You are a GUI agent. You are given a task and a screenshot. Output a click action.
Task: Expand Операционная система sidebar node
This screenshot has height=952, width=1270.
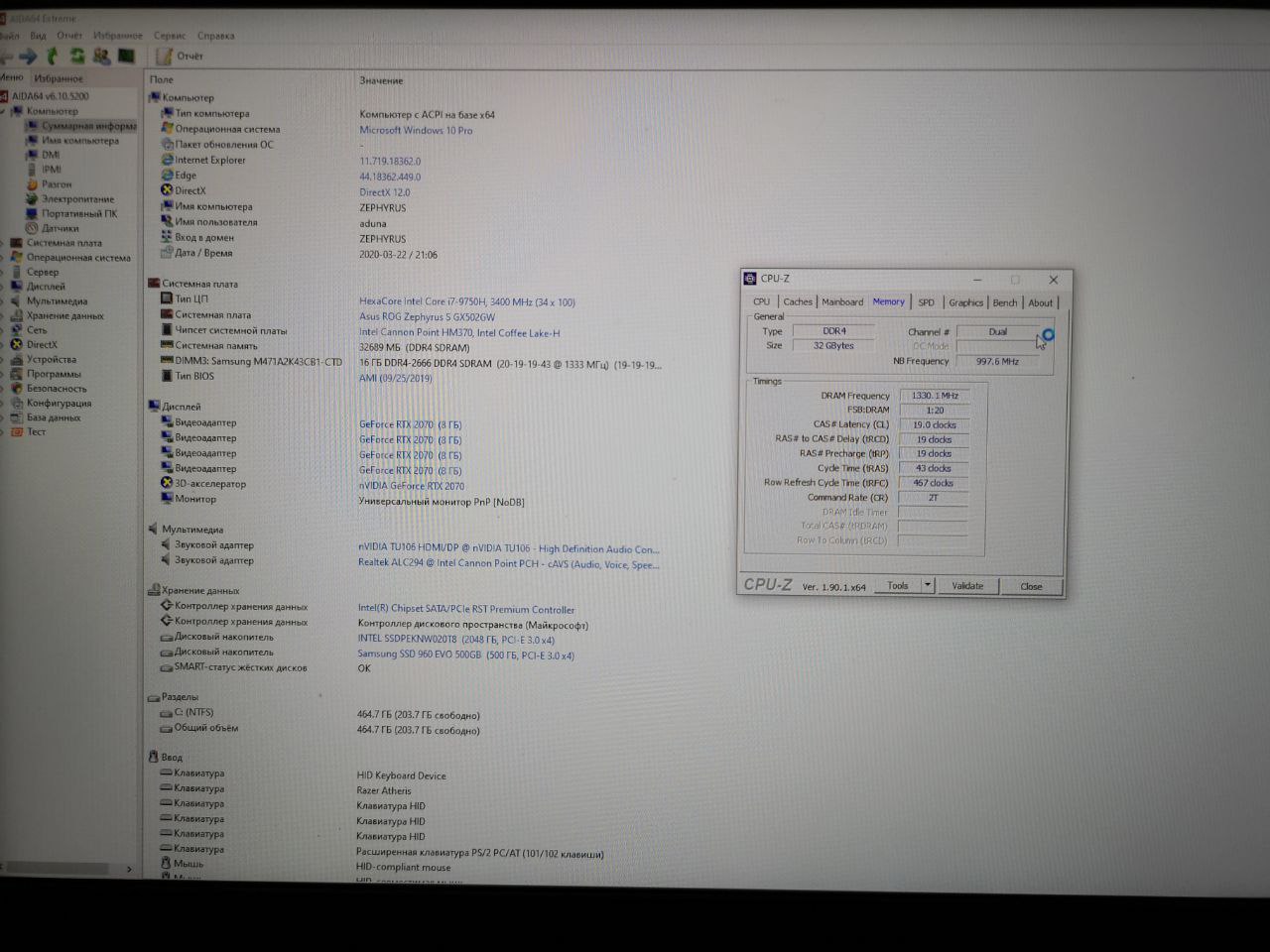[x=4, y=258]
